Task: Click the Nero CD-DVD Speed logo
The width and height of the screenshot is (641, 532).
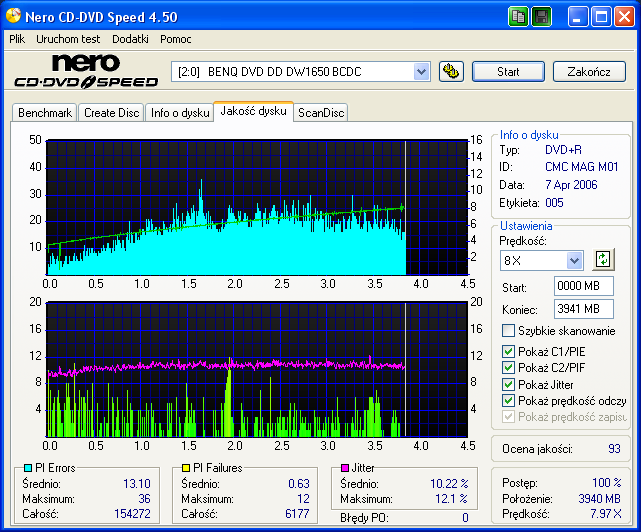Action: point(86,72)
